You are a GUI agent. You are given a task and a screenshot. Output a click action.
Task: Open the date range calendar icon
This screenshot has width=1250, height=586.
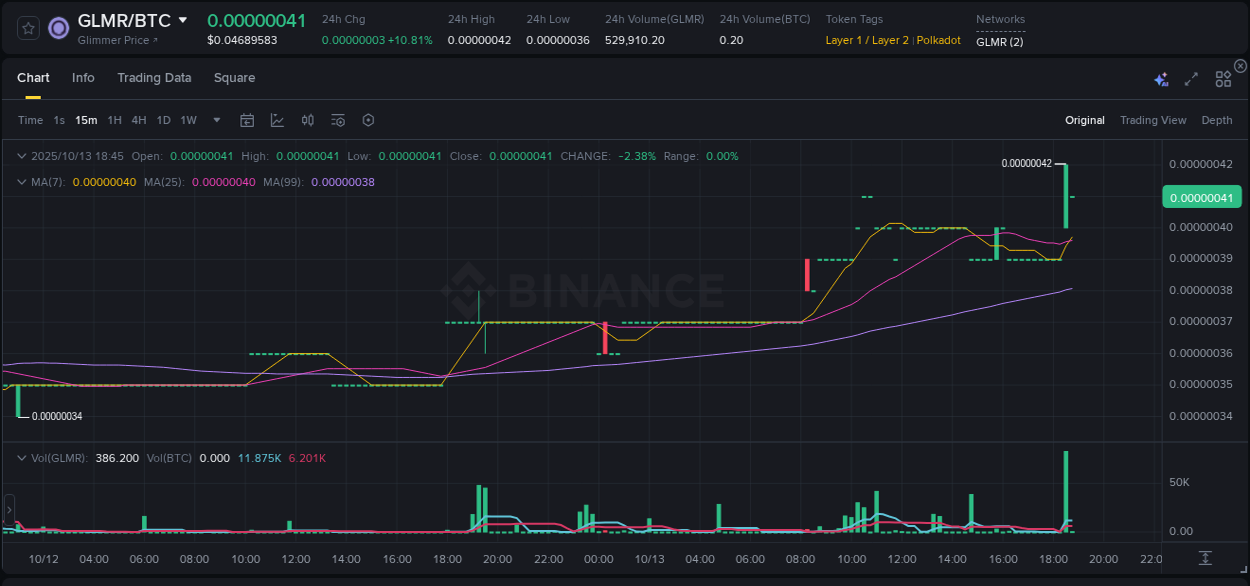(x=247, y=120)
